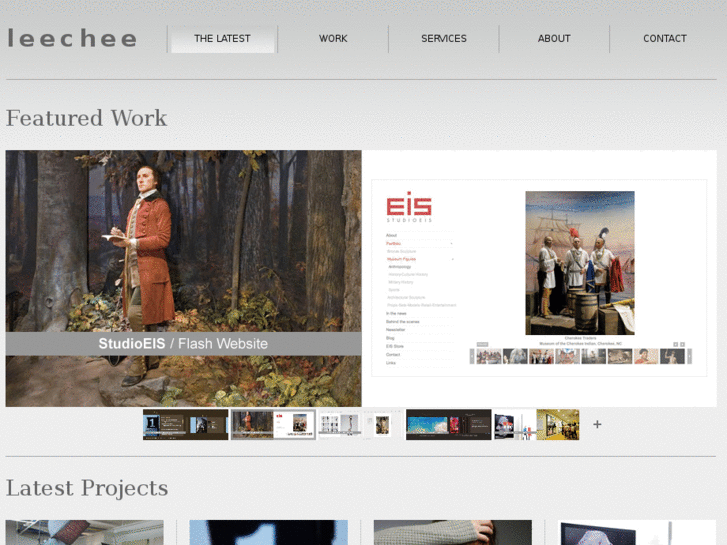Open the fourth Latest Projects thumbnail

click(x=637, y=532)
